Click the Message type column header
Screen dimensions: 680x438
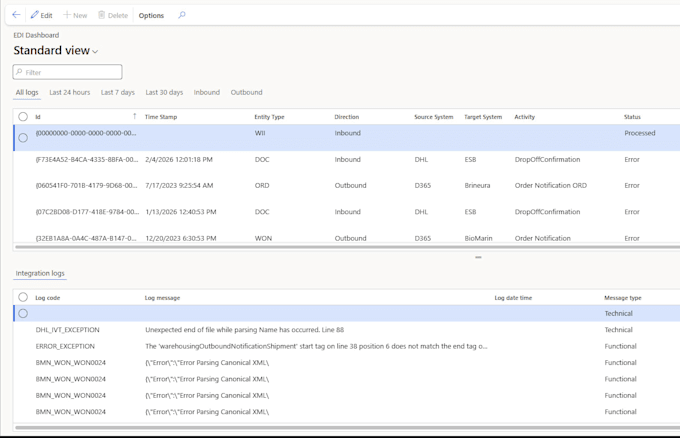(622, 298)
